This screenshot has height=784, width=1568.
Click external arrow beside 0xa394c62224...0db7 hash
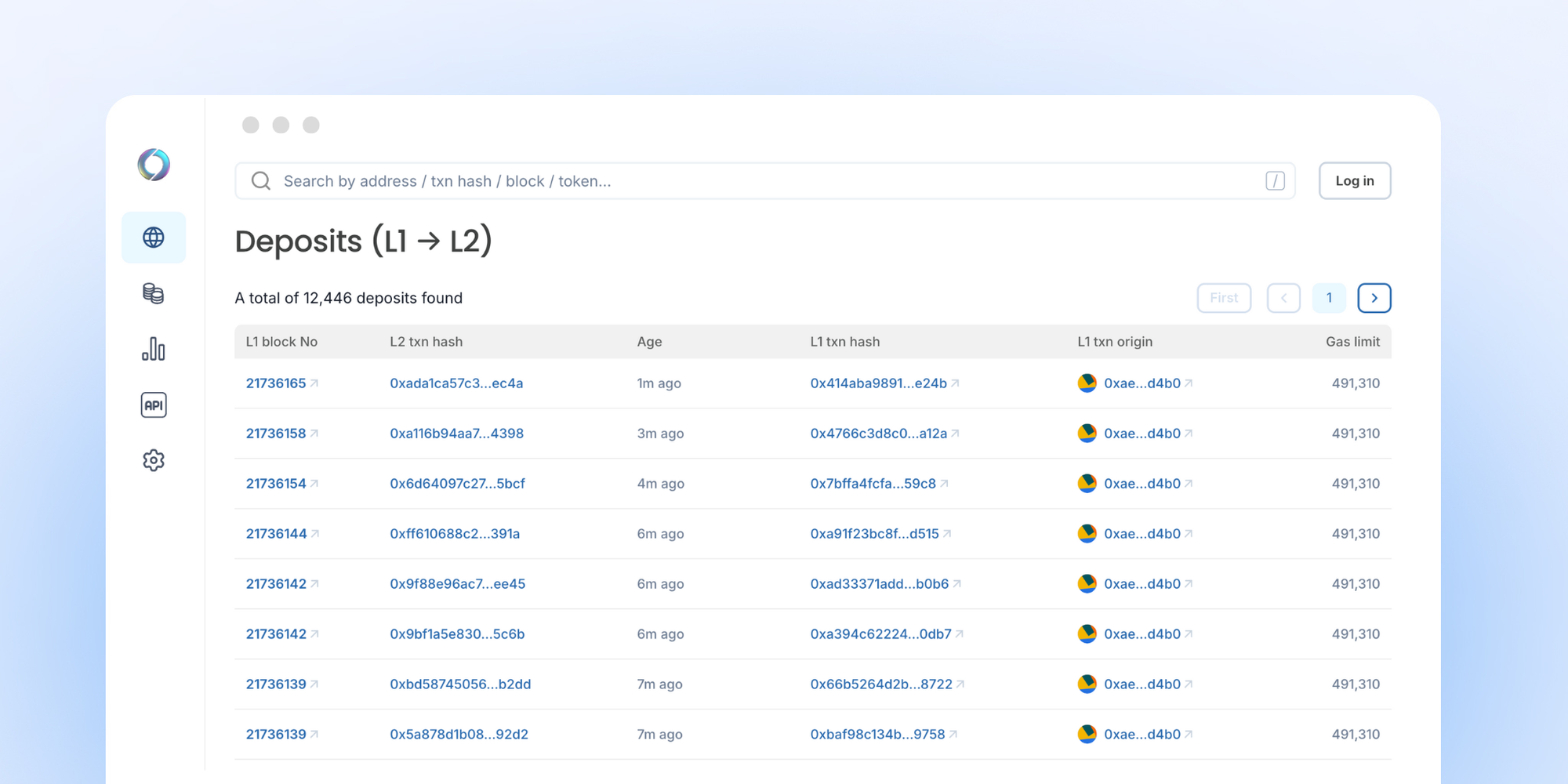960,634
